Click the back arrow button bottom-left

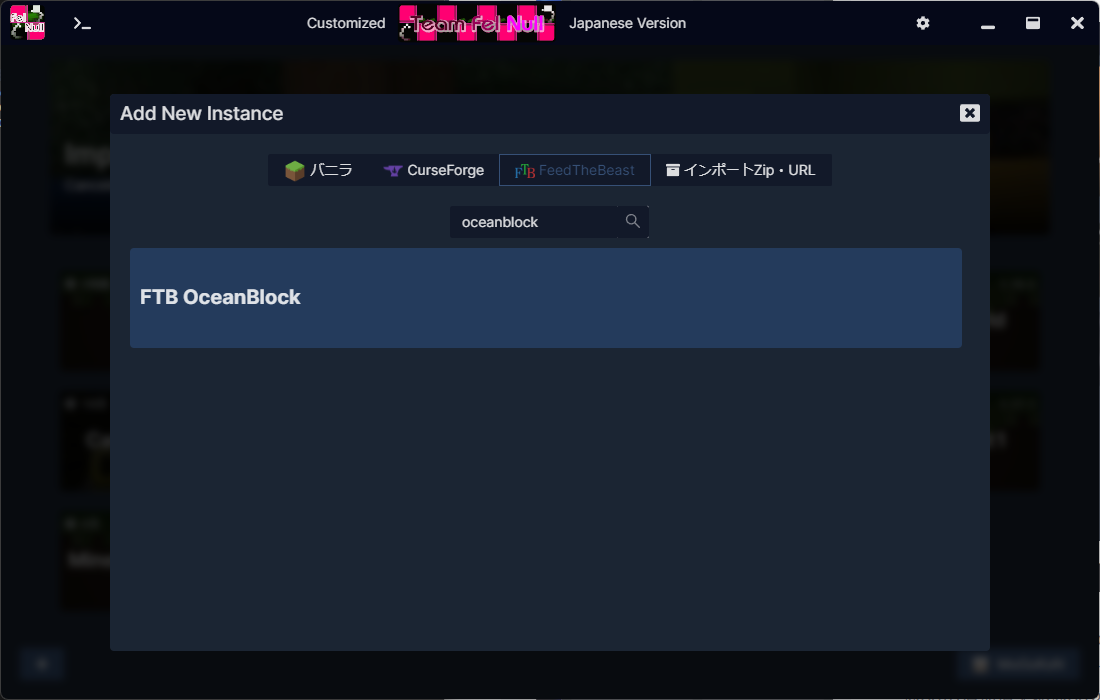pos(41,663)
